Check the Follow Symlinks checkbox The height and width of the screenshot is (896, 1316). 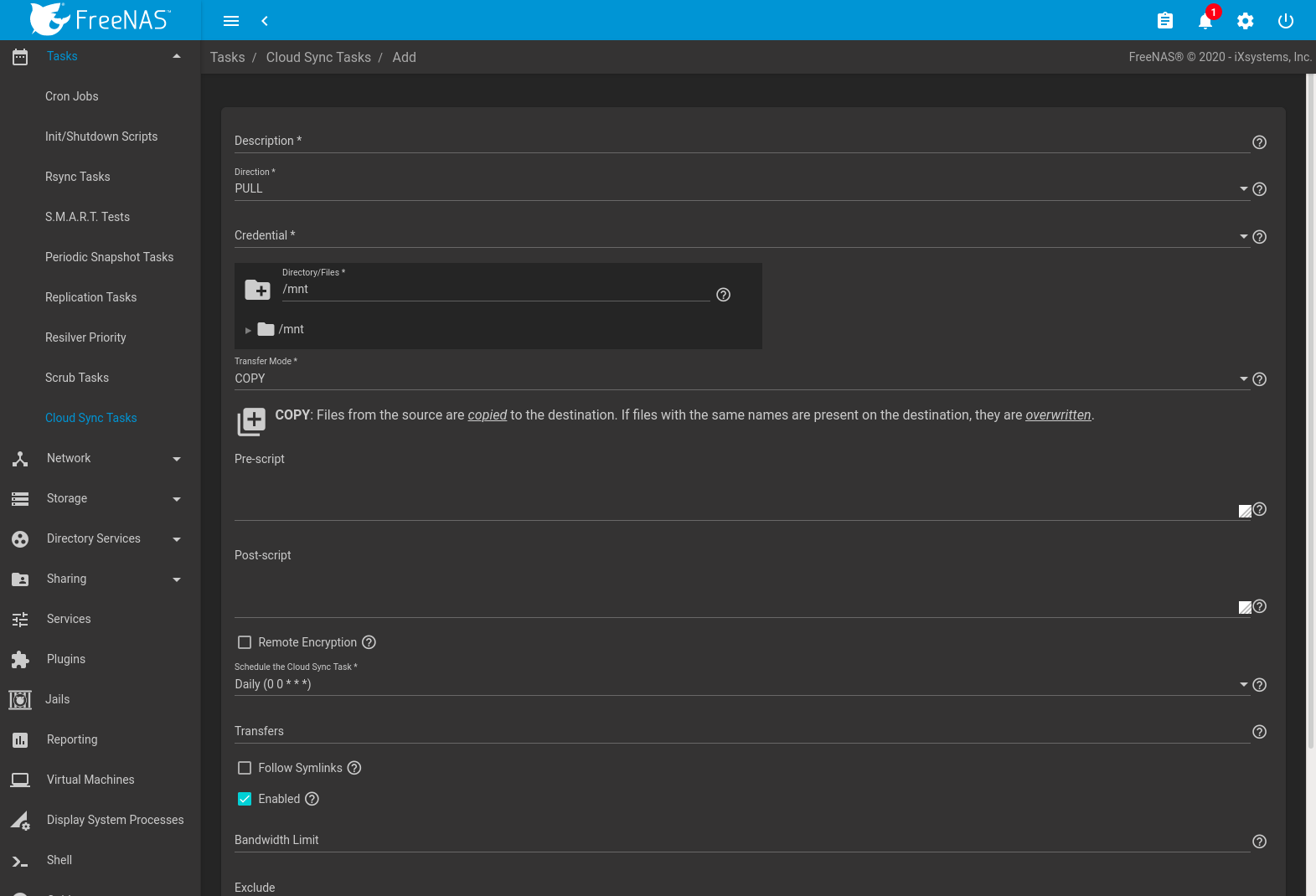tap(245, 768)
